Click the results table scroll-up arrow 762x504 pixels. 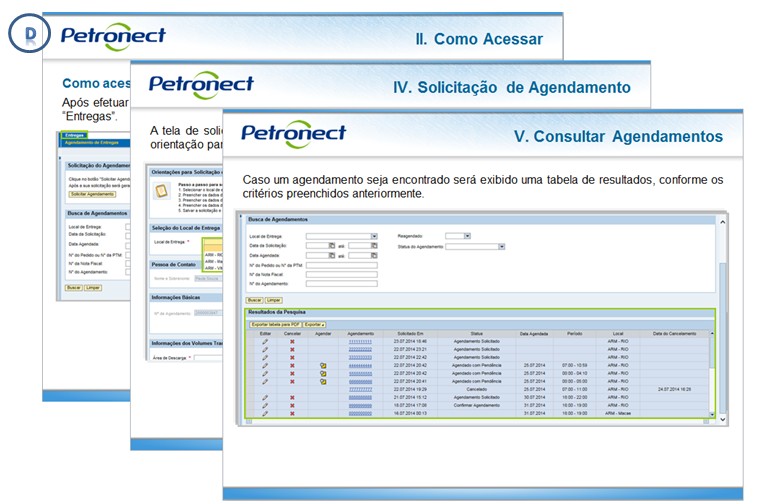point(712,334)
